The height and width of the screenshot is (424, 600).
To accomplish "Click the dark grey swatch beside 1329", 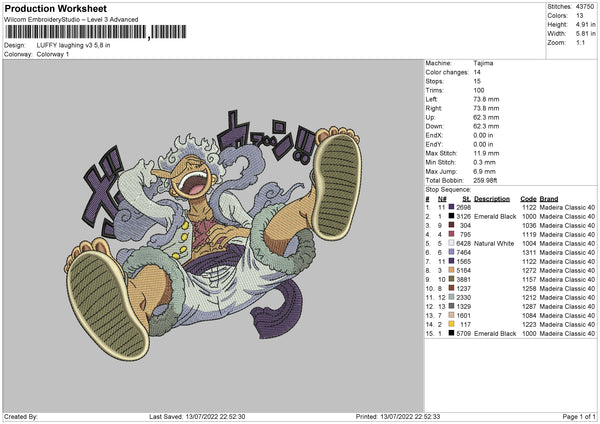I will (x=451, y=306).
